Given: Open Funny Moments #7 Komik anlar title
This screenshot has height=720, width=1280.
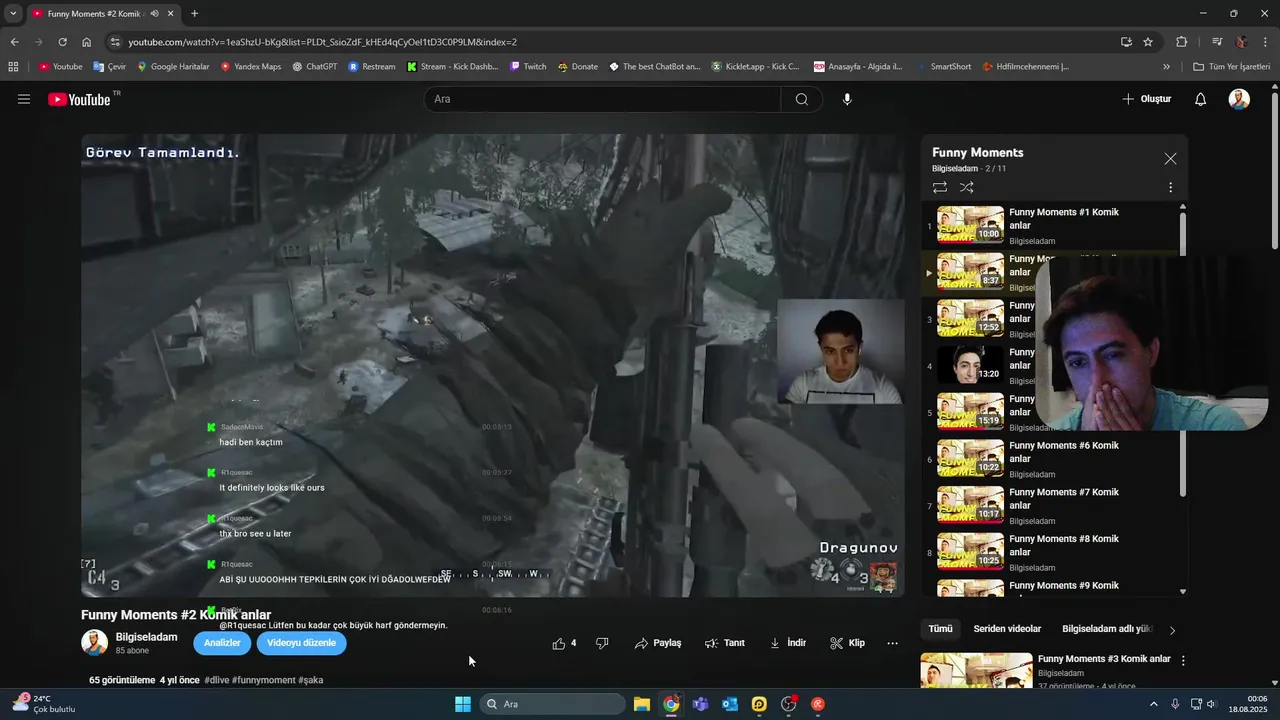Looking at the screenshot, I should (1063, 498).
